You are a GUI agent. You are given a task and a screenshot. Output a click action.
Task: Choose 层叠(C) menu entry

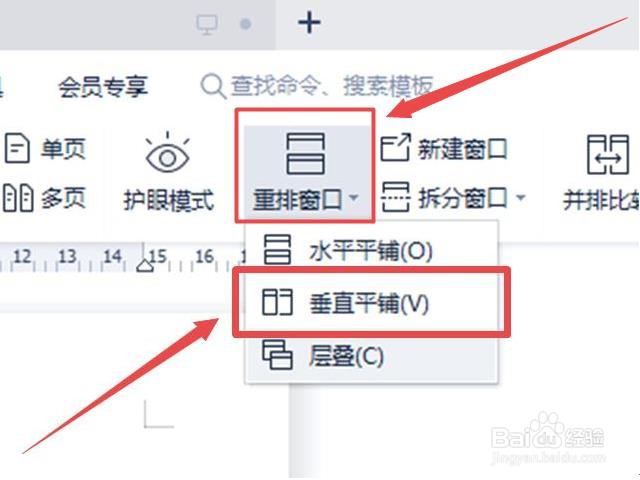point(371,356)
